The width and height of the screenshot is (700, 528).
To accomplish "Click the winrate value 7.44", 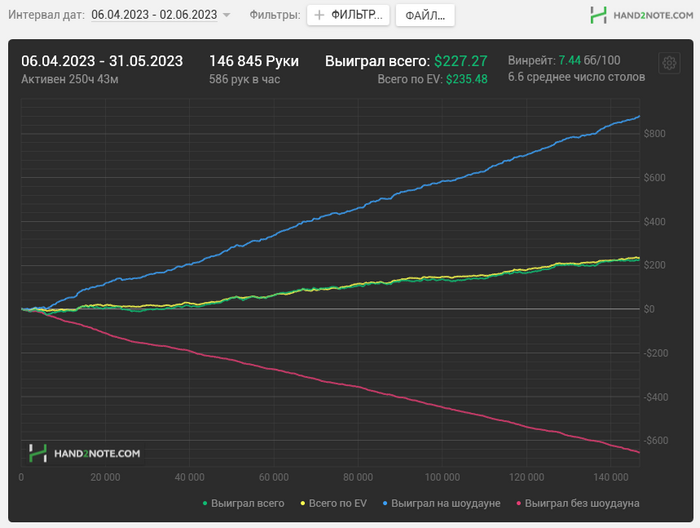I will (570, 60).
